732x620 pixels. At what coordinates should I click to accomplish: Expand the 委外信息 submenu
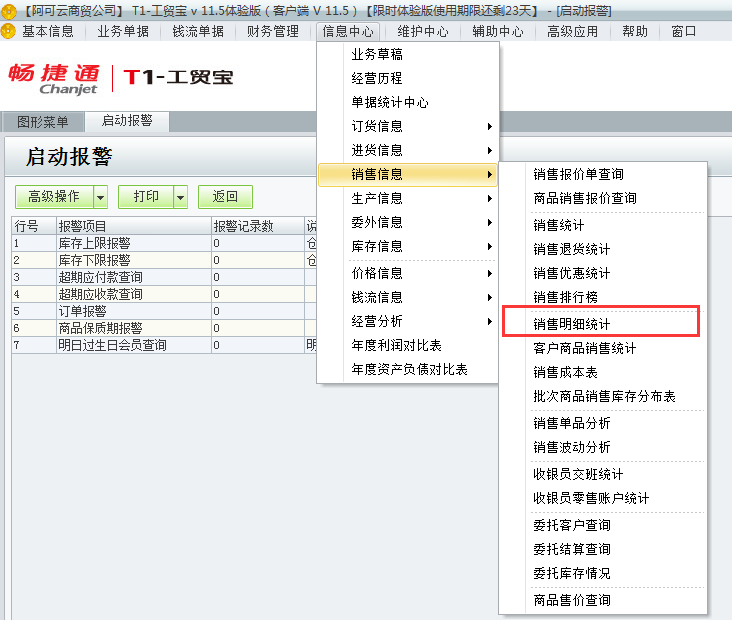(407, 222)
